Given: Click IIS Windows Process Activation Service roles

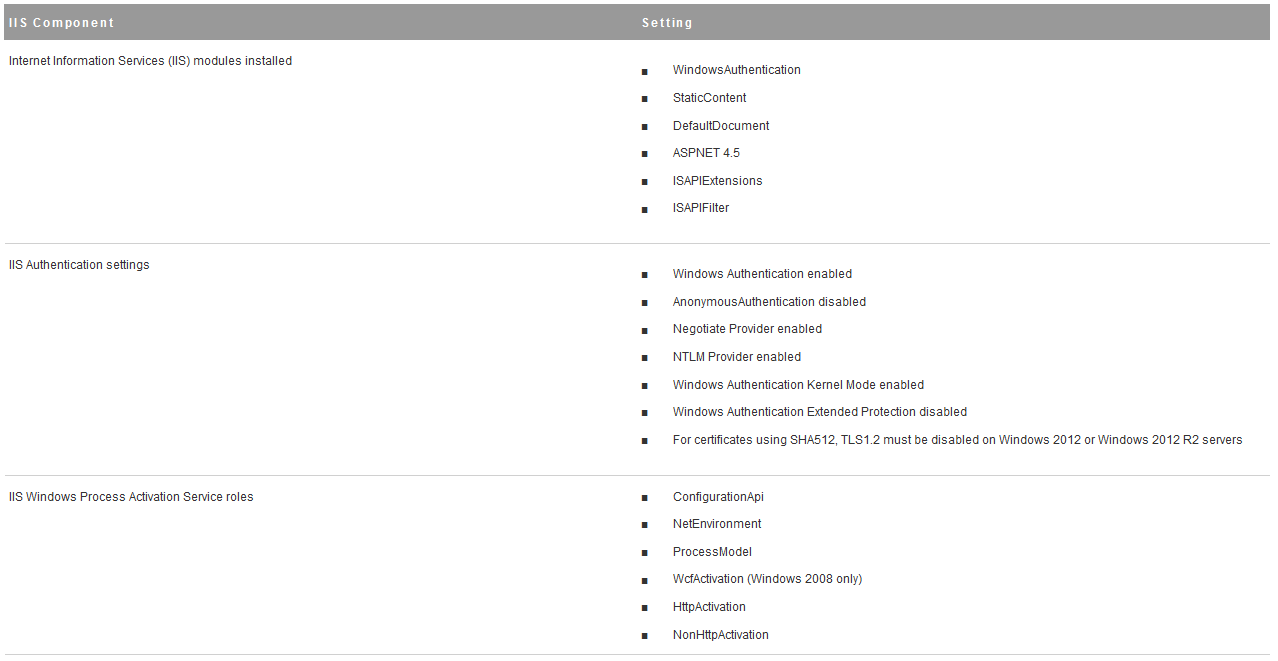Looking at the screenshot, I should tap(131, 497).
